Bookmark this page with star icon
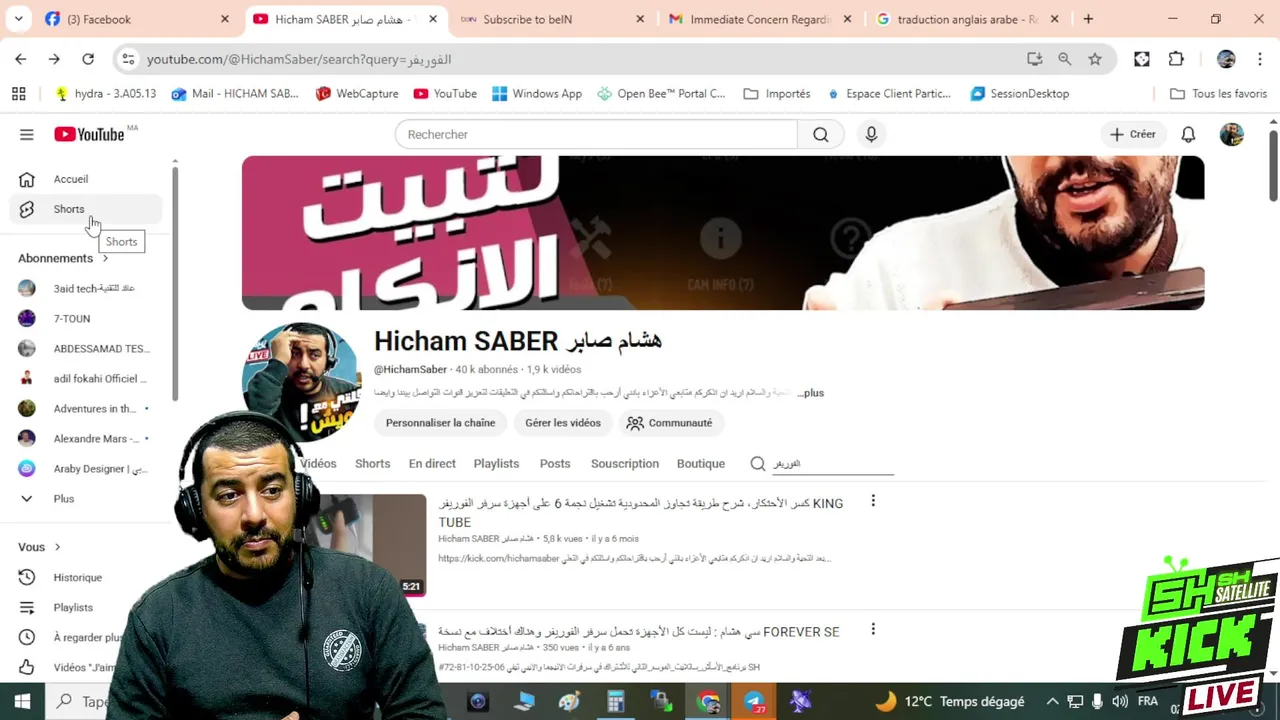 (1095, 59)
